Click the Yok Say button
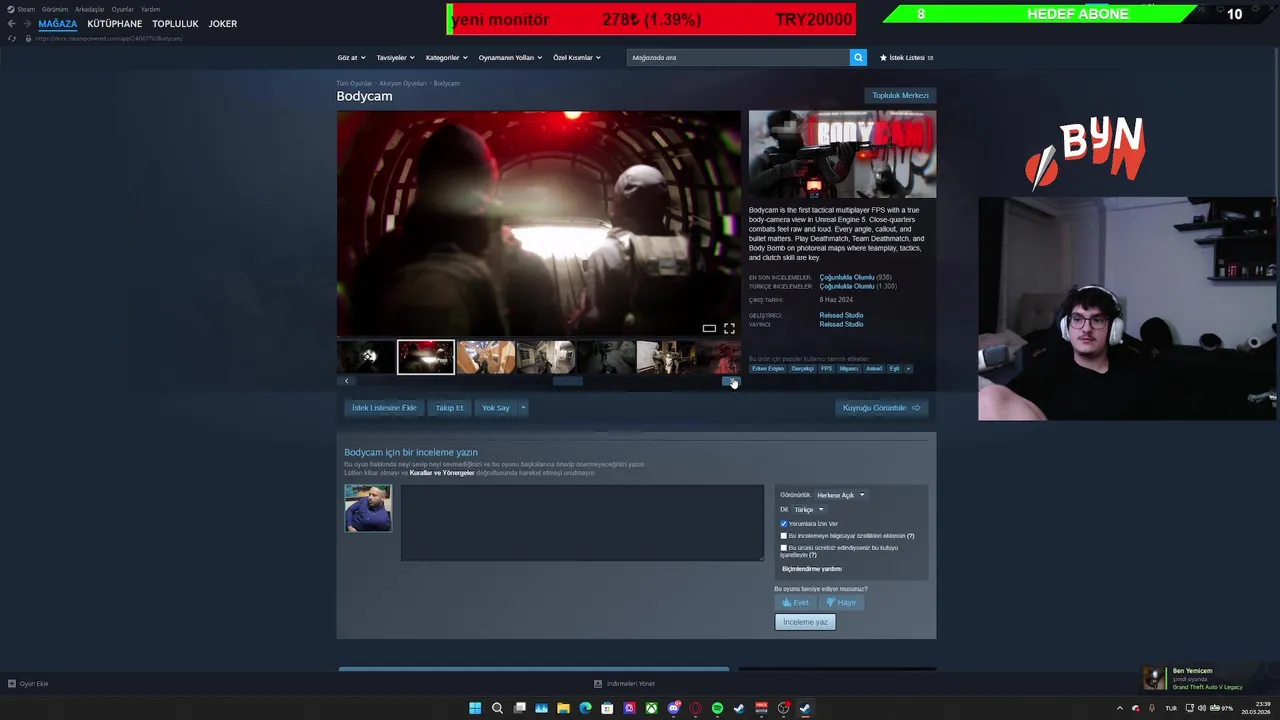 click(496, 407)
